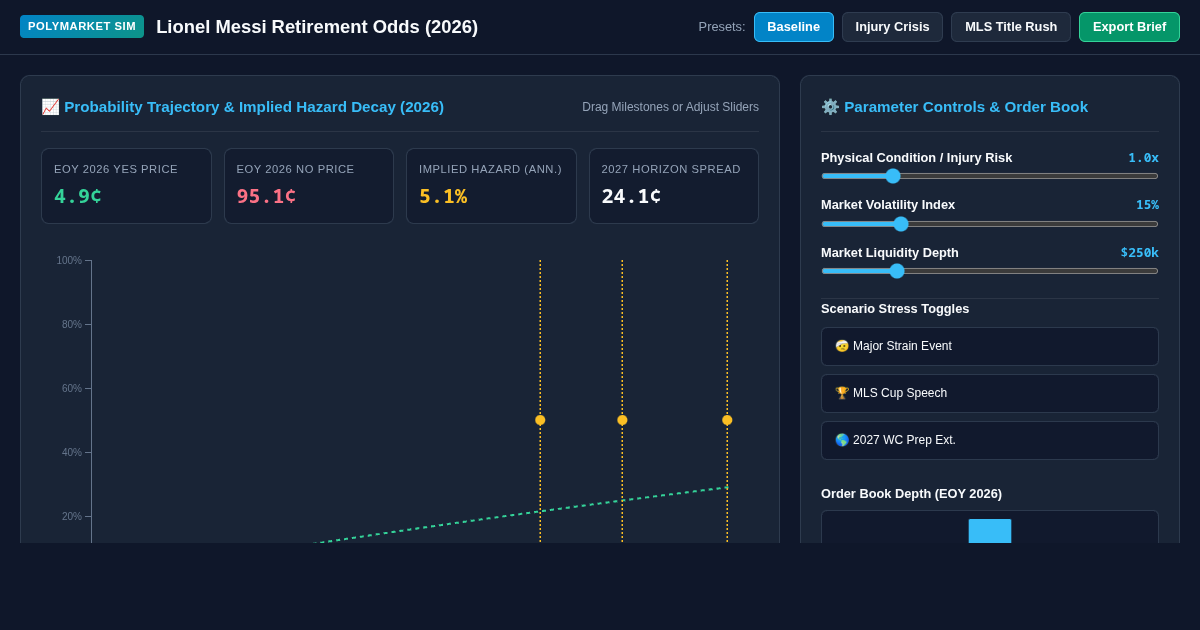Choose the MLS Title Rush preset
Image resolution: width=1200 pixels, height=630 pixels.
pos(1011,27)
